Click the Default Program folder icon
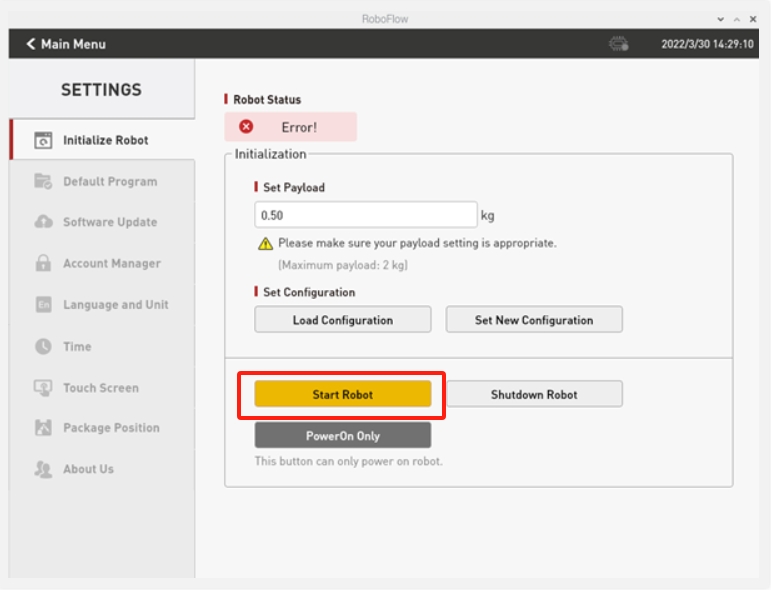This screenshot has width=771, height=590. [x=43, y=181]
